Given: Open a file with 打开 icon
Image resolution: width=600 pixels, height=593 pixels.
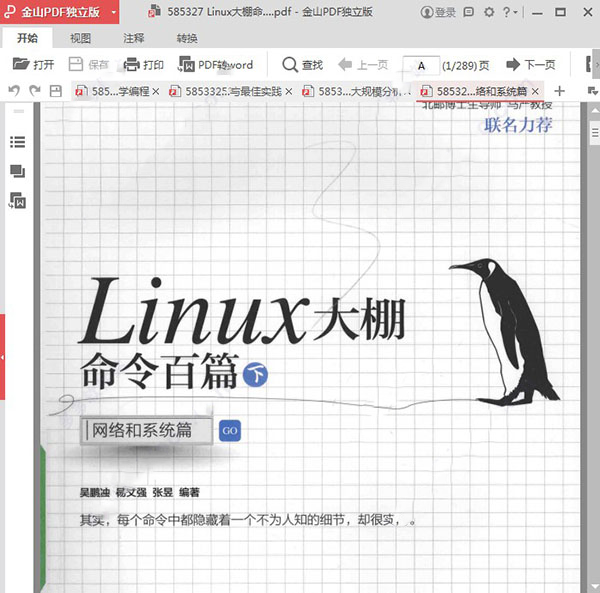Looking at the screenshot, I should pos(33,65).
